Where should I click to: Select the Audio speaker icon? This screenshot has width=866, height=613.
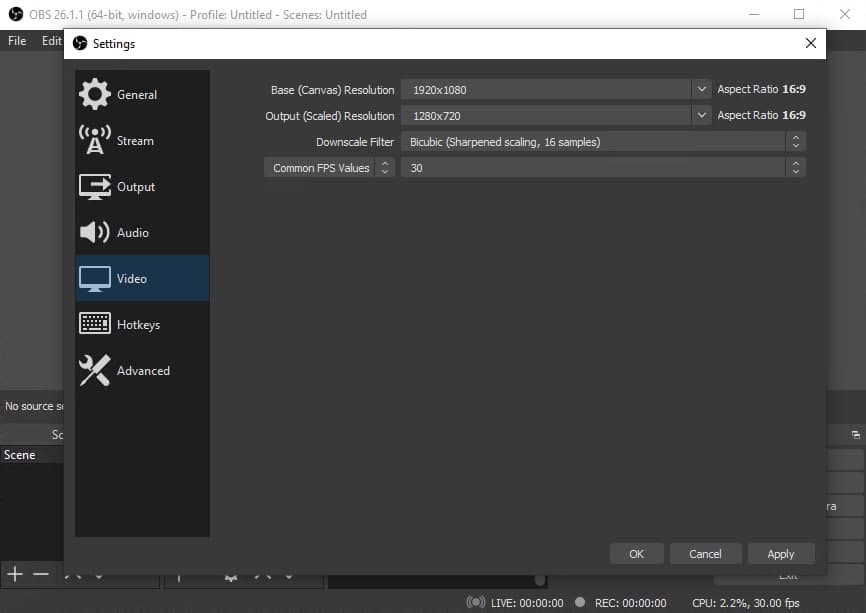[95, 232]
